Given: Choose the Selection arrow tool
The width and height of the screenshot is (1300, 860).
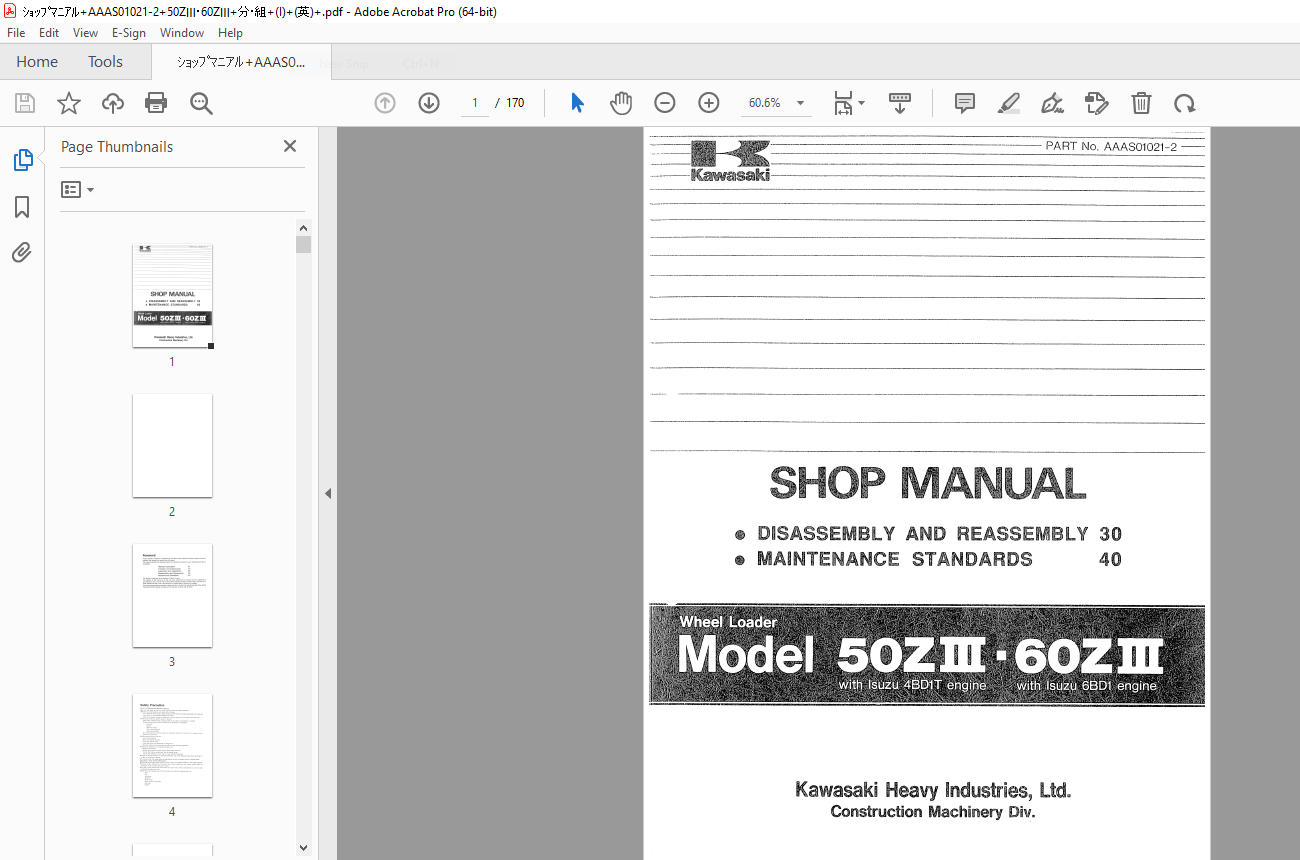Looking at the screenshot, I should point(577,103).
